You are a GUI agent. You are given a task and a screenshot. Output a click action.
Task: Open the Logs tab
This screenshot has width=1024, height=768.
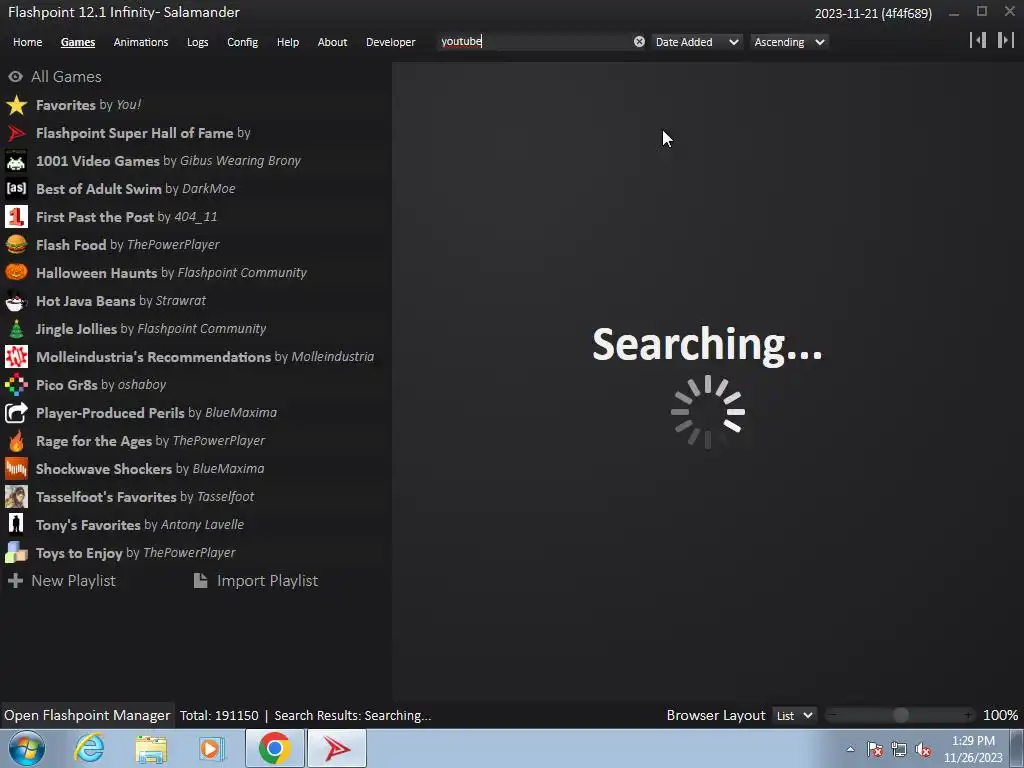[198, 42]
